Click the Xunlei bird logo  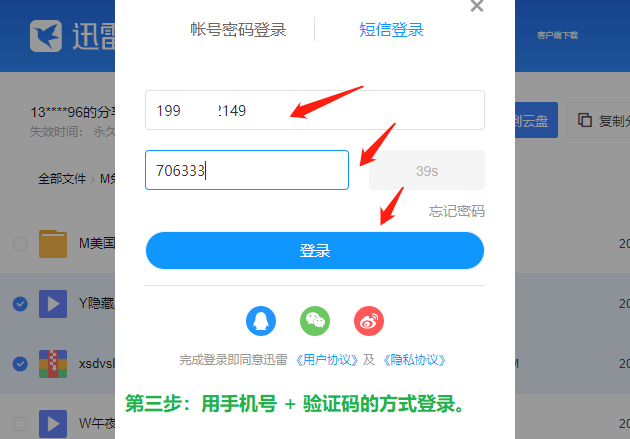coord(46,36)
